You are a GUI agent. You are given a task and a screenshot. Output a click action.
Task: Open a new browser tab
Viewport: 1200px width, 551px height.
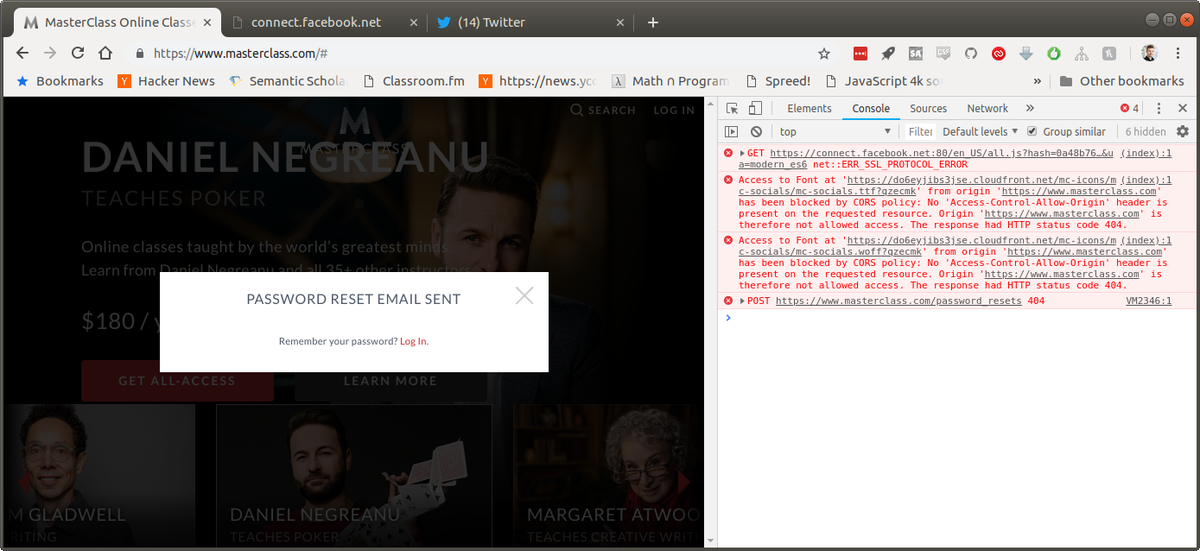[x=653, y=22]
